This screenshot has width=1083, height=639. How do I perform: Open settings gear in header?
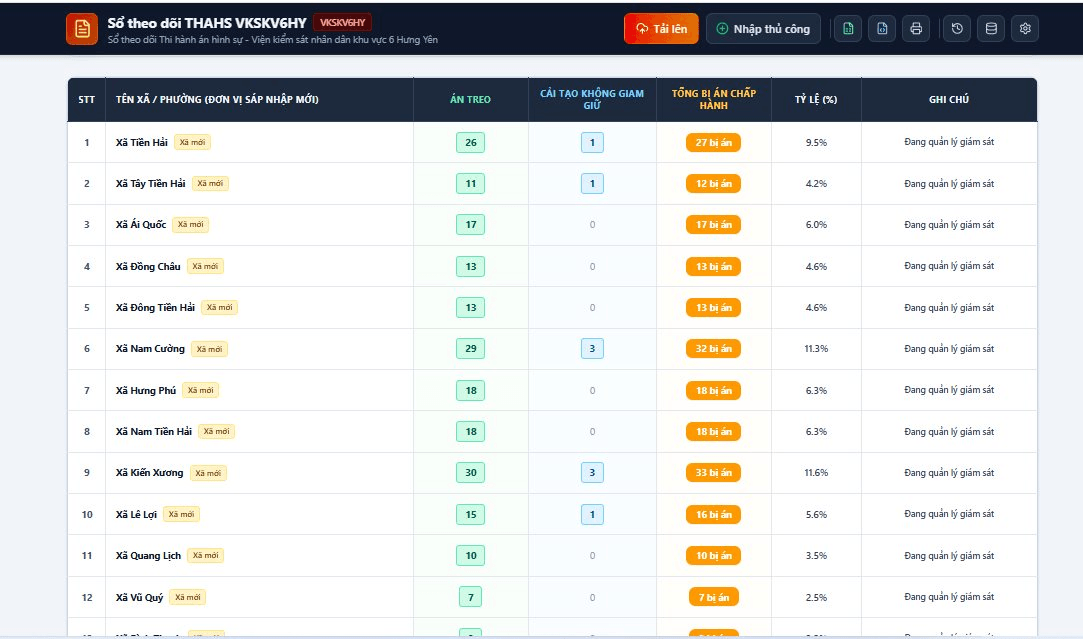click(1025, 28)
